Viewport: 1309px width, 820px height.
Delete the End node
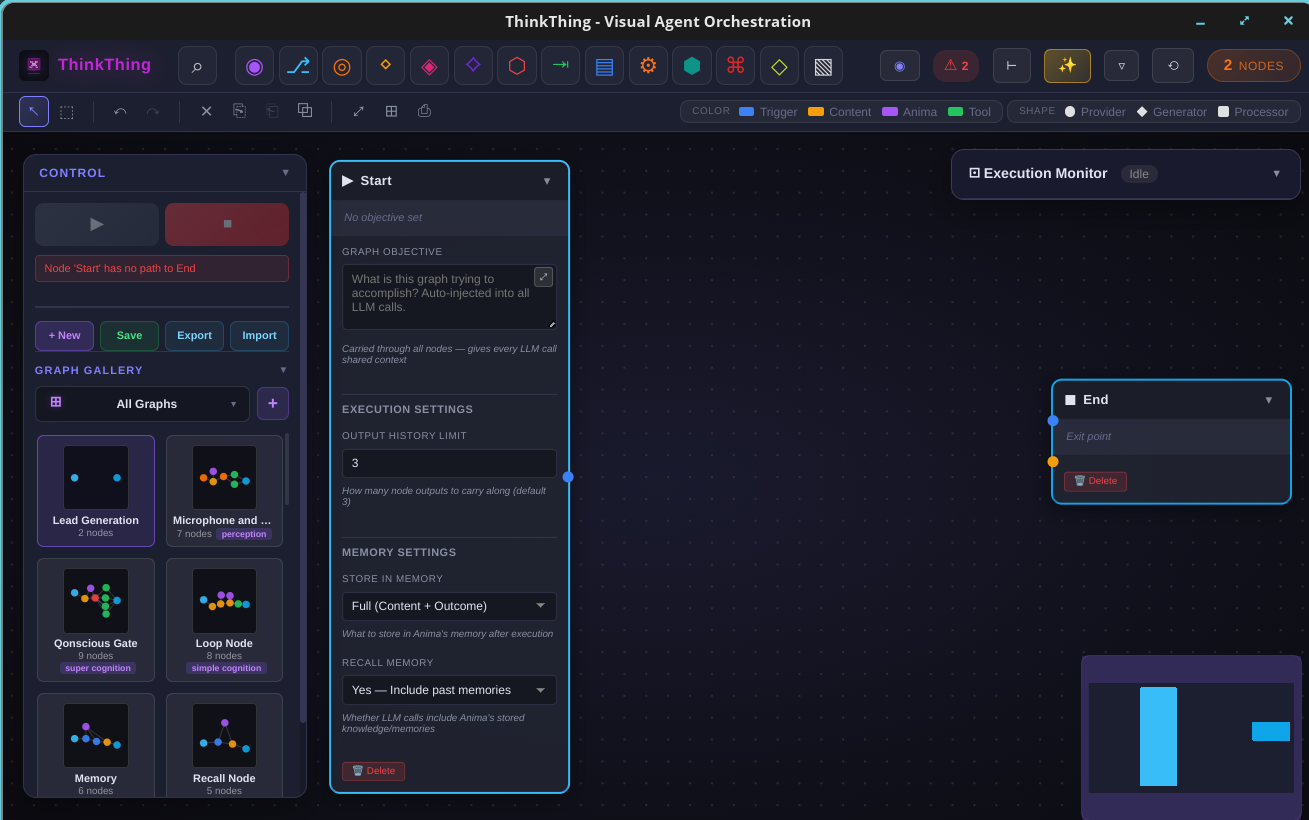click(x=1095, y=481)
